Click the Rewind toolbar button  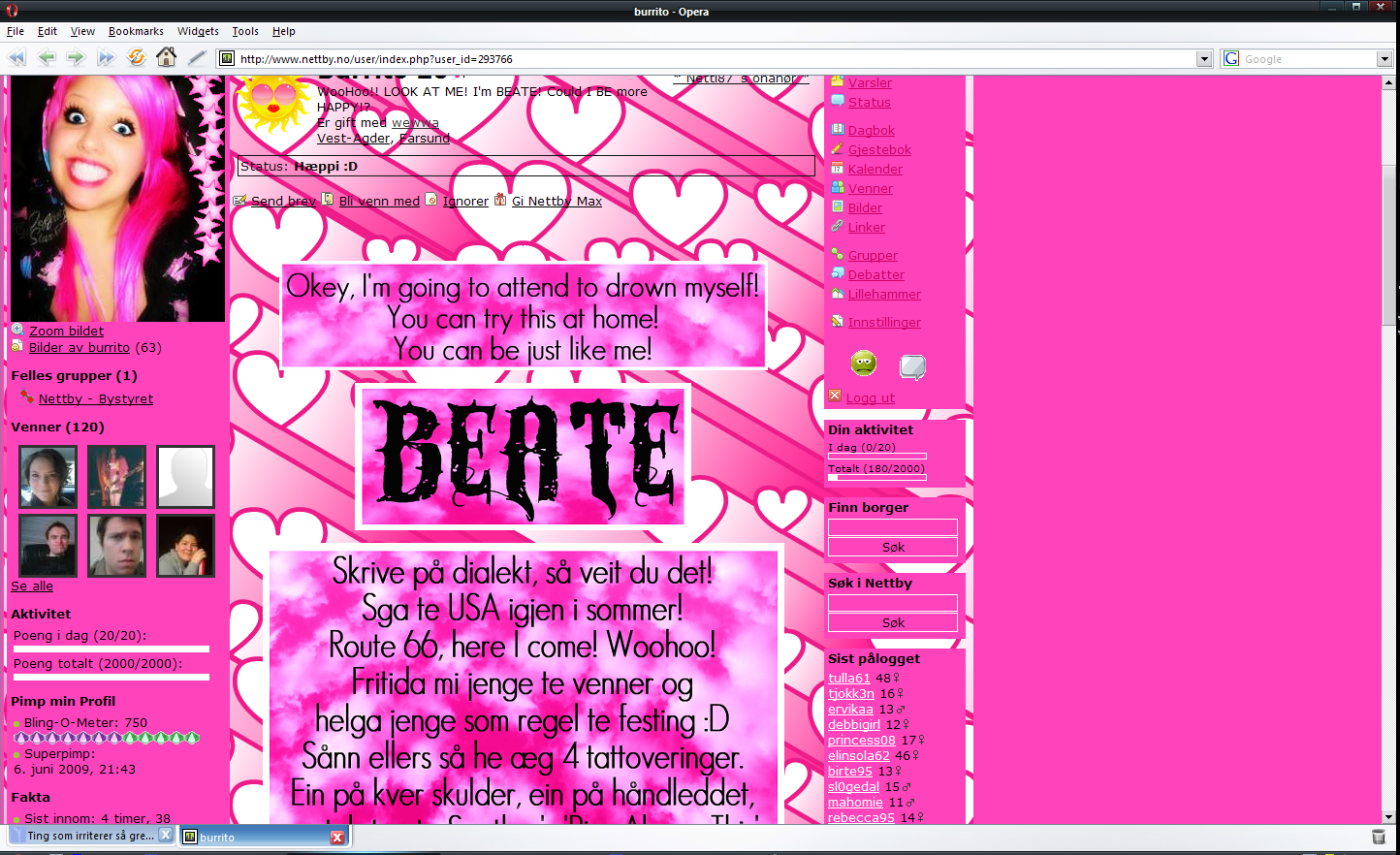[x=16, y=58]
